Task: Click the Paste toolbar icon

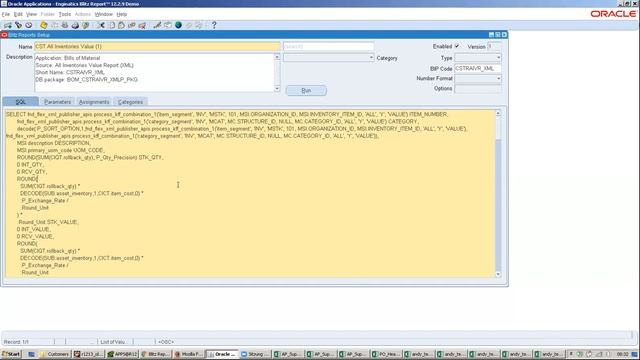Action: [121, 25]
